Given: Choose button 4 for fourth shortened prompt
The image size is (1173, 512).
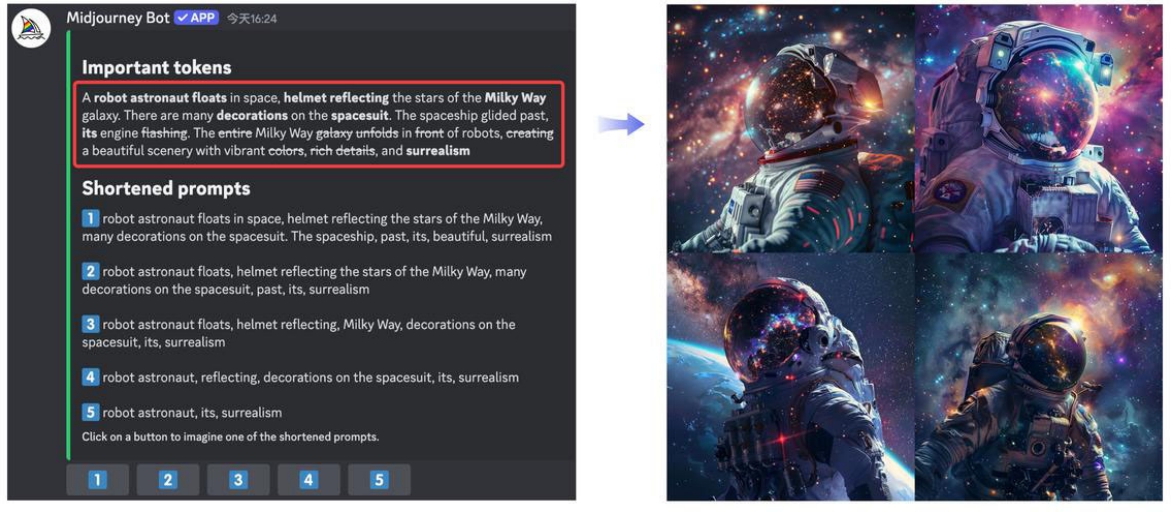Looking at the screenshot, I should point(308,480).
